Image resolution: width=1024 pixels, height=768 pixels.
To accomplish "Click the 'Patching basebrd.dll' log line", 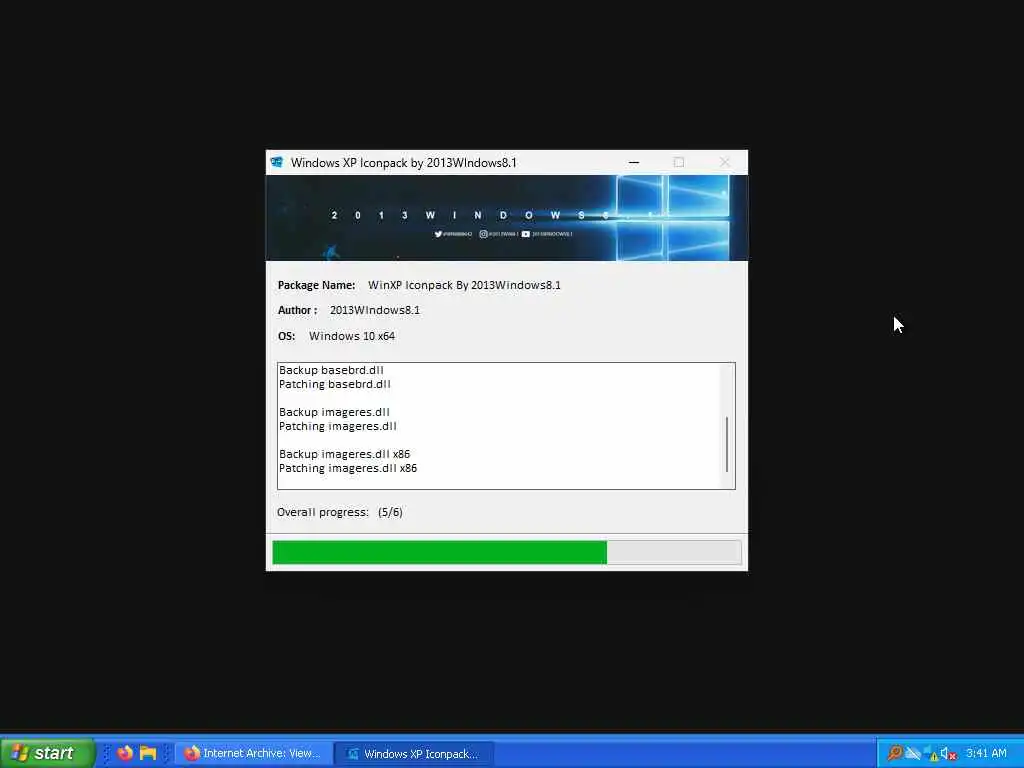I will [334, 384].
